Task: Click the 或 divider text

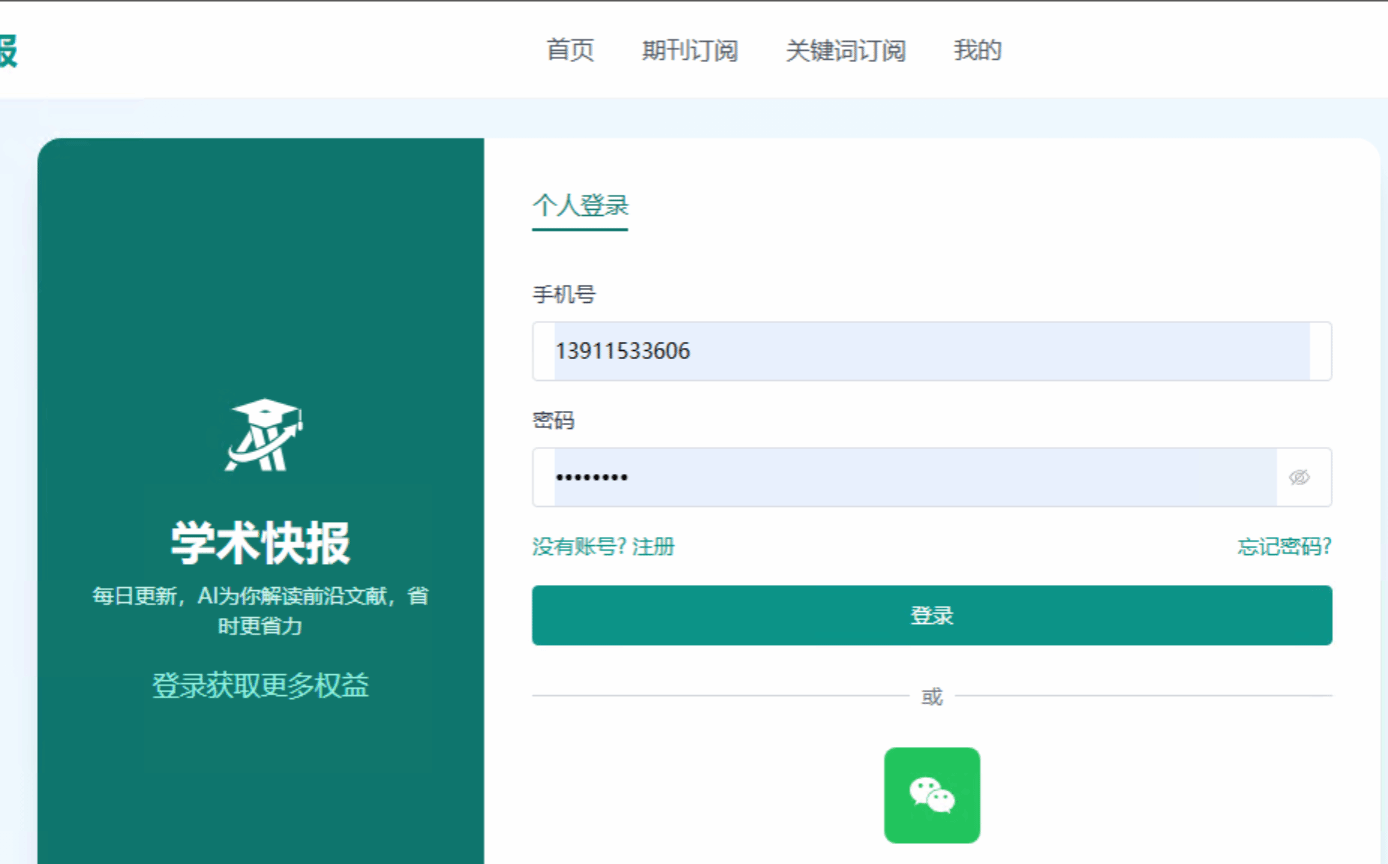Action: (x=931, y=696)
